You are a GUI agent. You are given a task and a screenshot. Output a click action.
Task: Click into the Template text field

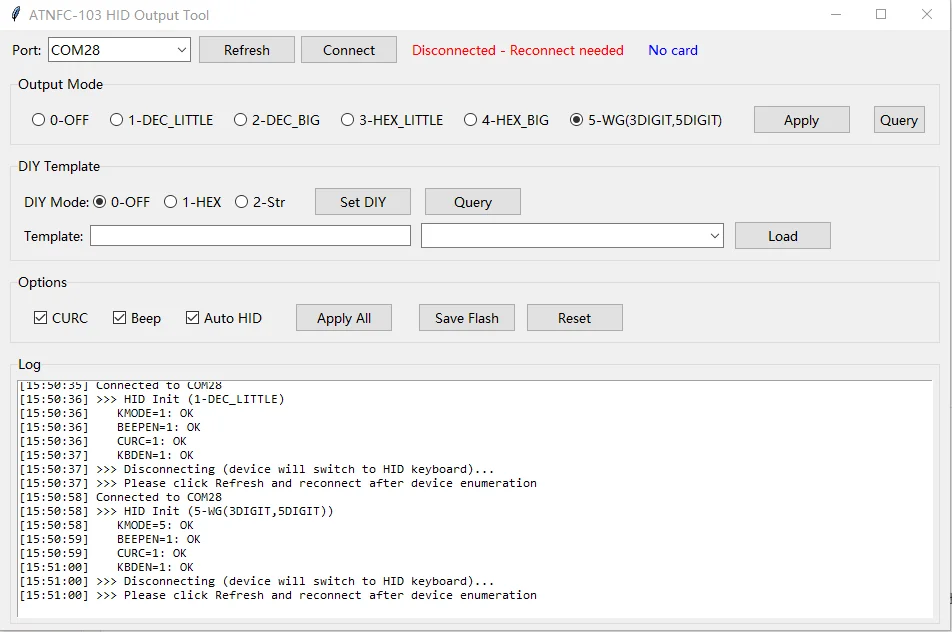[x=250, y=236]
